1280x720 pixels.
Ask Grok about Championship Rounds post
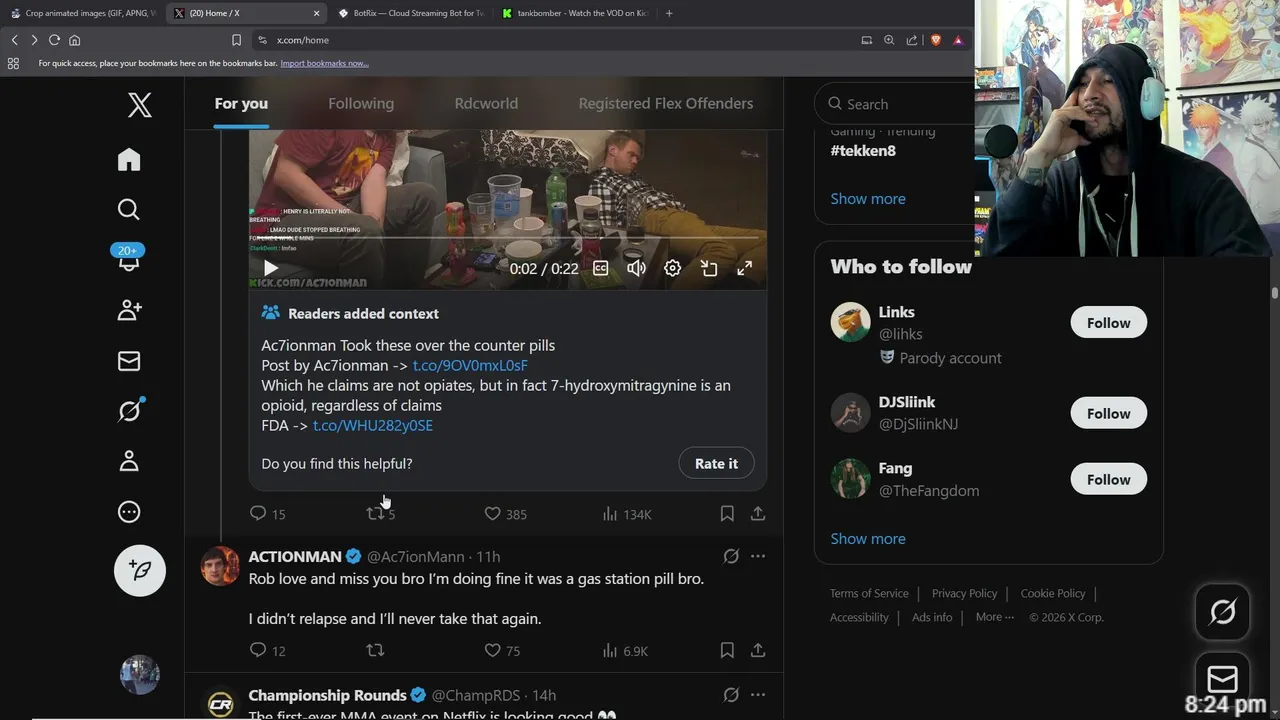(x=731, y=695)
